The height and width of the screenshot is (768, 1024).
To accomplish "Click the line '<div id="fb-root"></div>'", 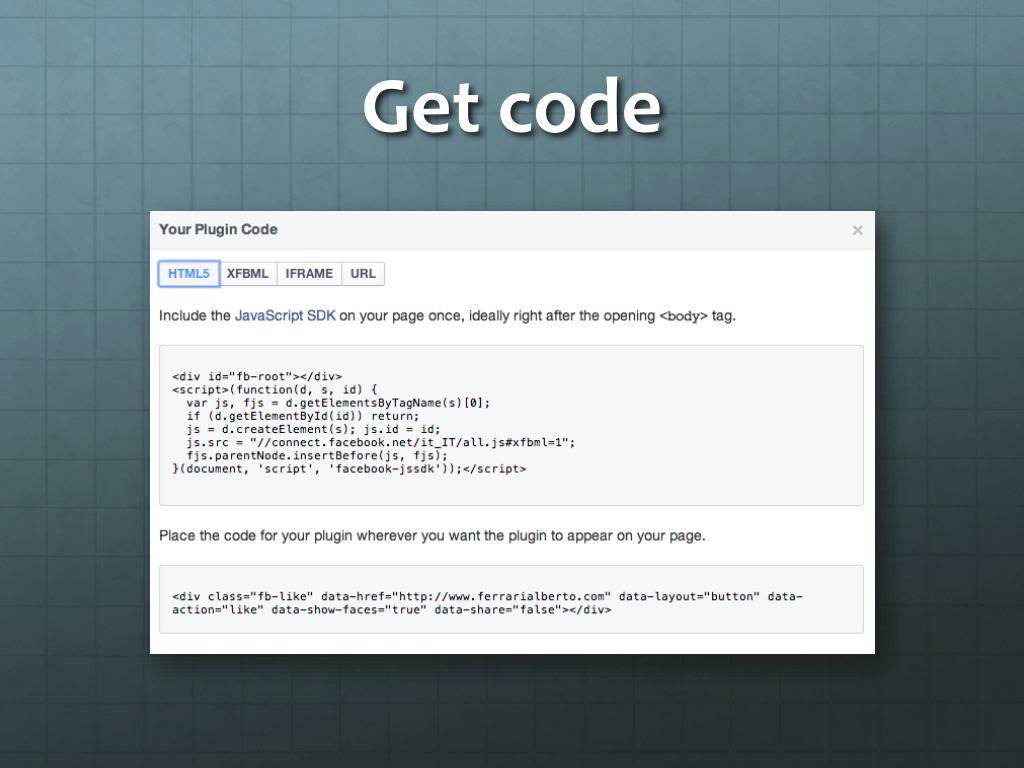I will 257,377.
